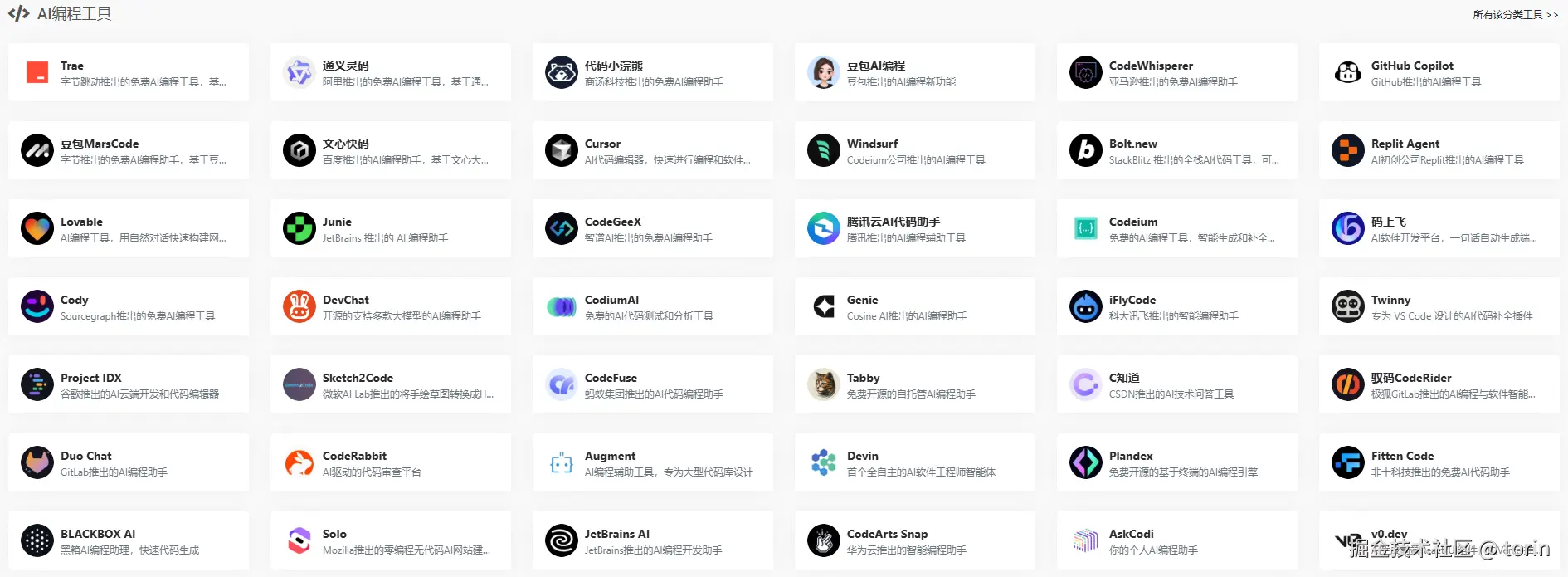
Task: Click the CodeFuse logo icon
Action: pyautogui.click(x=562, y=385)
